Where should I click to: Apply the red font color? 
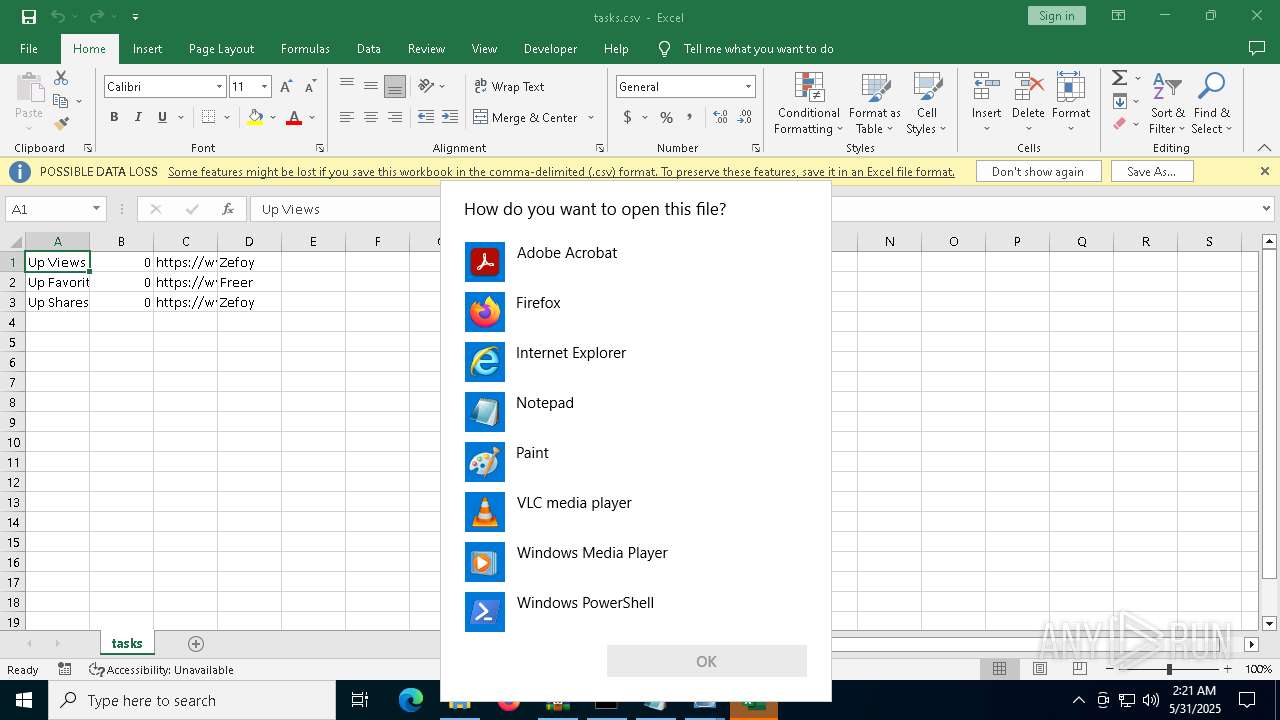pos(294,117)
